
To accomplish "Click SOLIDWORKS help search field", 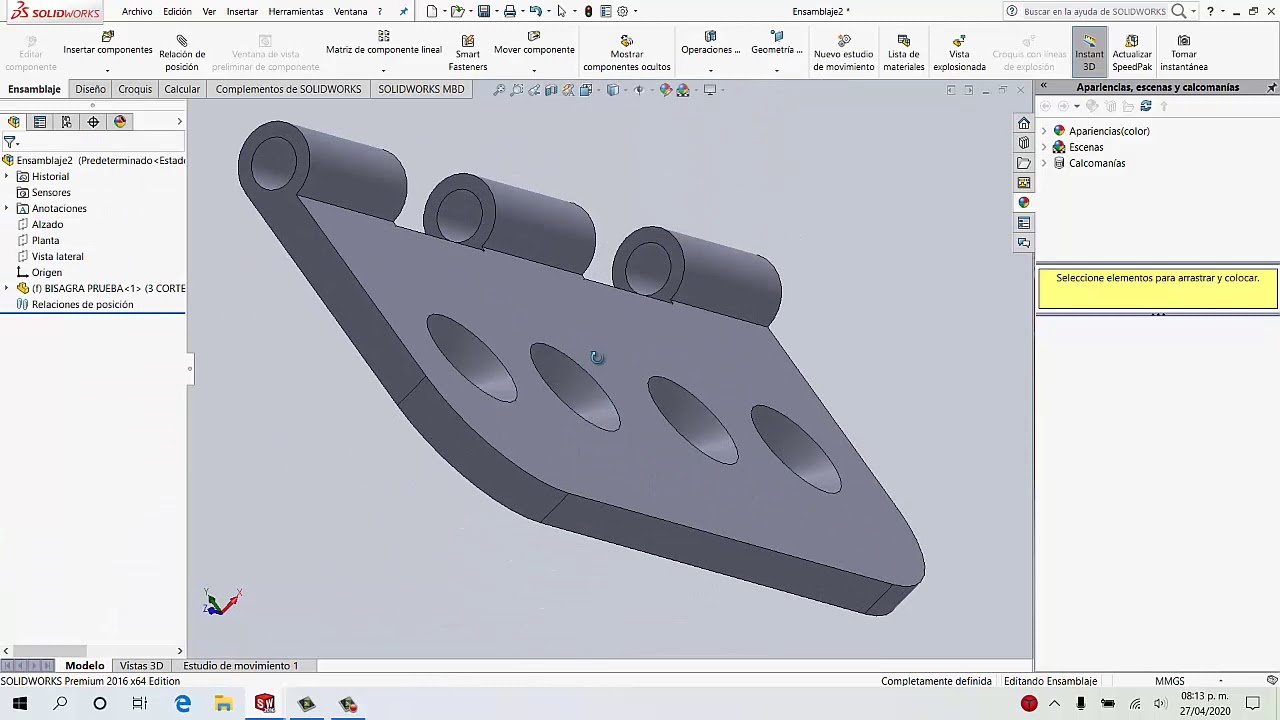I will click(x=1094, y=11).
